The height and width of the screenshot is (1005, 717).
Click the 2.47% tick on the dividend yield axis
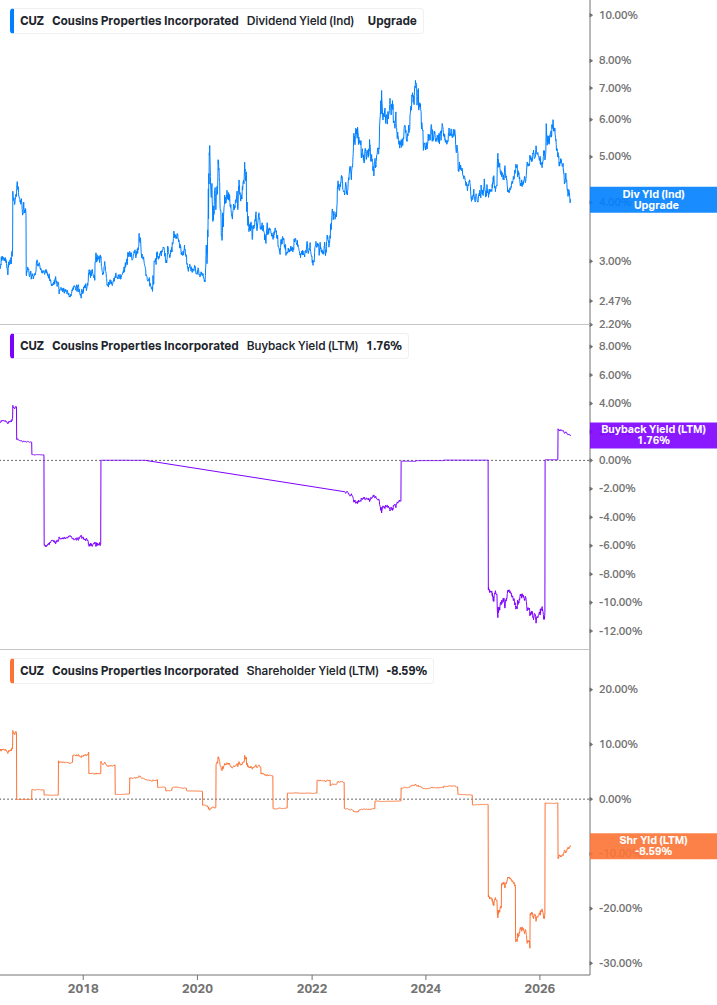(x=615, y=301)
